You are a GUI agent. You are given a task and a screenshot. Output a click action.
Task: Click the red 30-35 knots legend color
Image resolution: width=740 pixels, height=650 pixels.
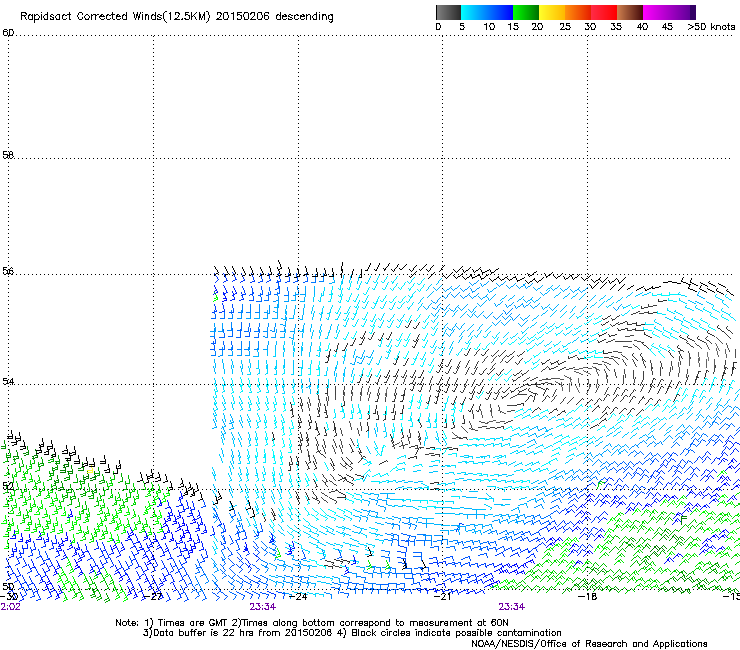pos(604,12)
